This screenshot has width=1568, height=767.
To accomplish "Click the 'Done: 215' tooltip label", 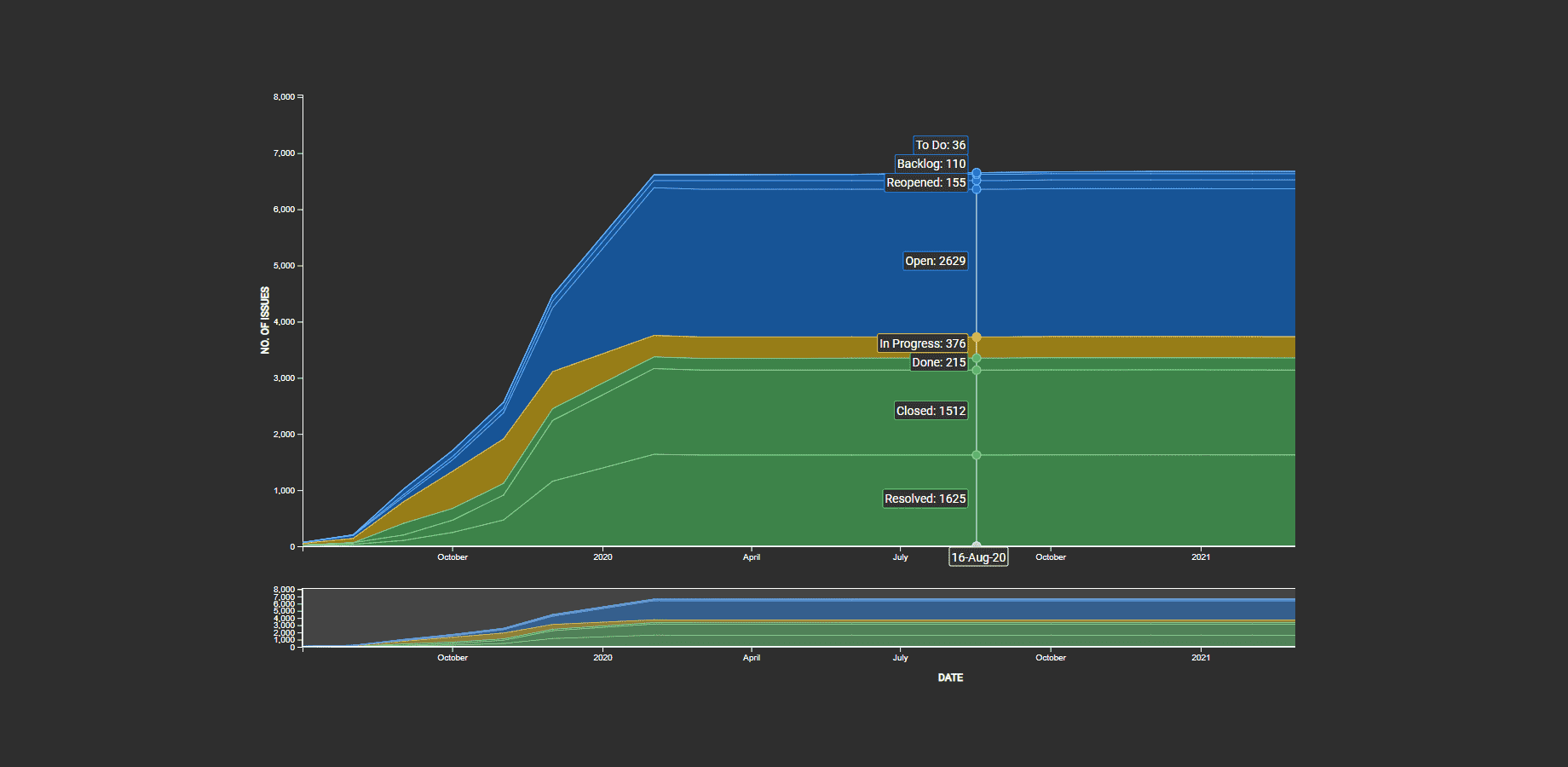I will tap(939, 362).
